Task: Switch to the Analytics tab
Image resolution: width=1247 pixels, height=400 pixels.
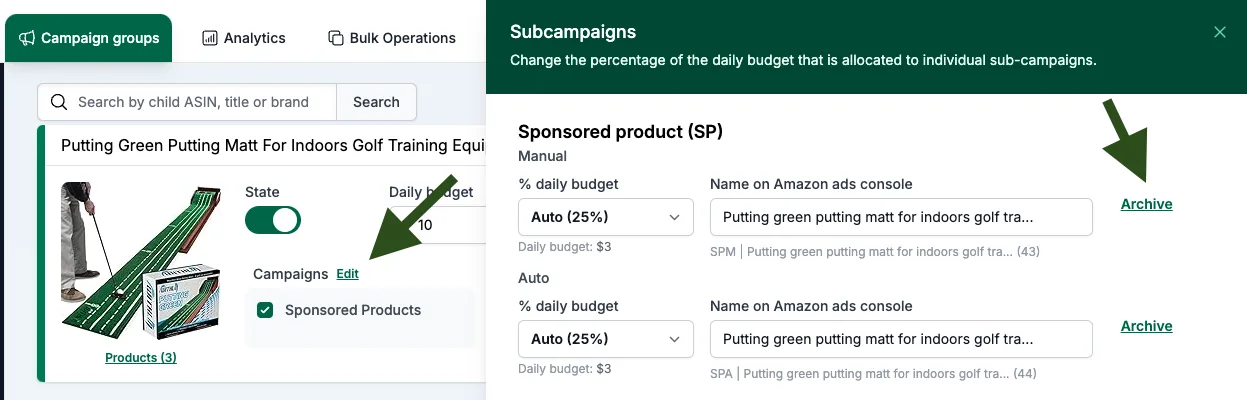Action: click(244, 38)
